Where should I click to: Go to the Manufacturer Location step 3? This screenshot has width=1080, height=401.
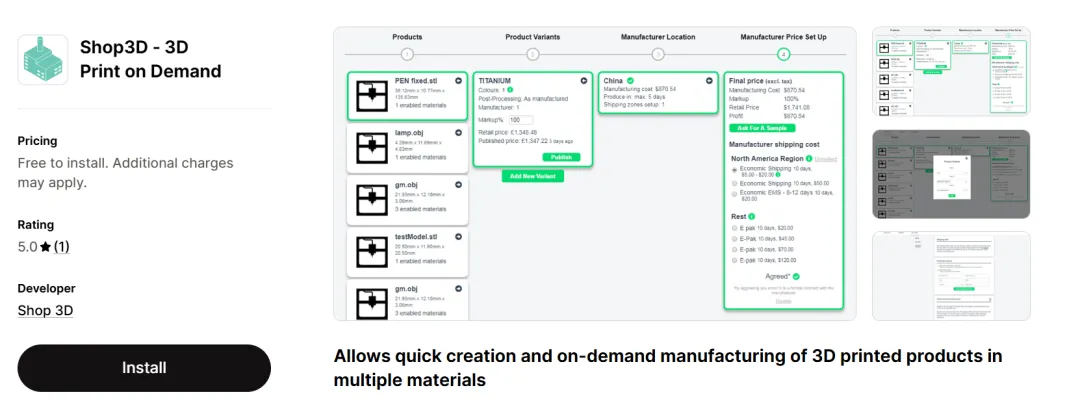click(657, 55)
